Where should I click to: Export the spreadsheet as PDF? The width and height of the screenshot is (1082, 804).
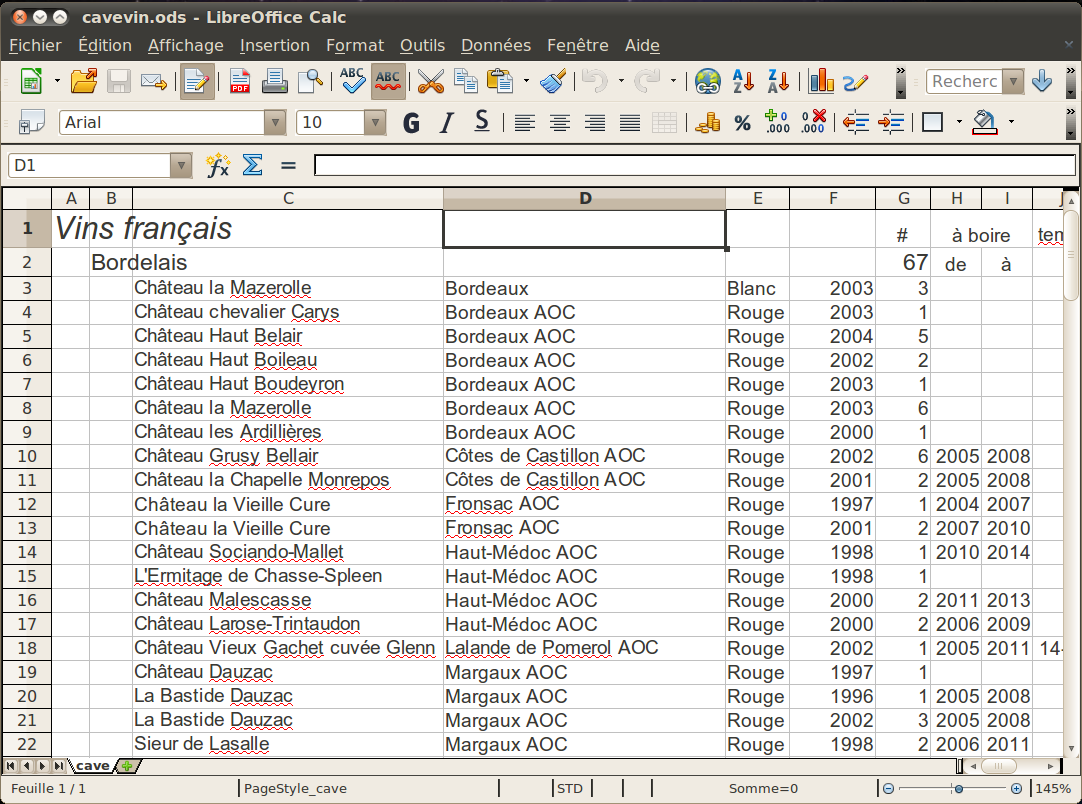pyautogui.click(x=240, y=81)
